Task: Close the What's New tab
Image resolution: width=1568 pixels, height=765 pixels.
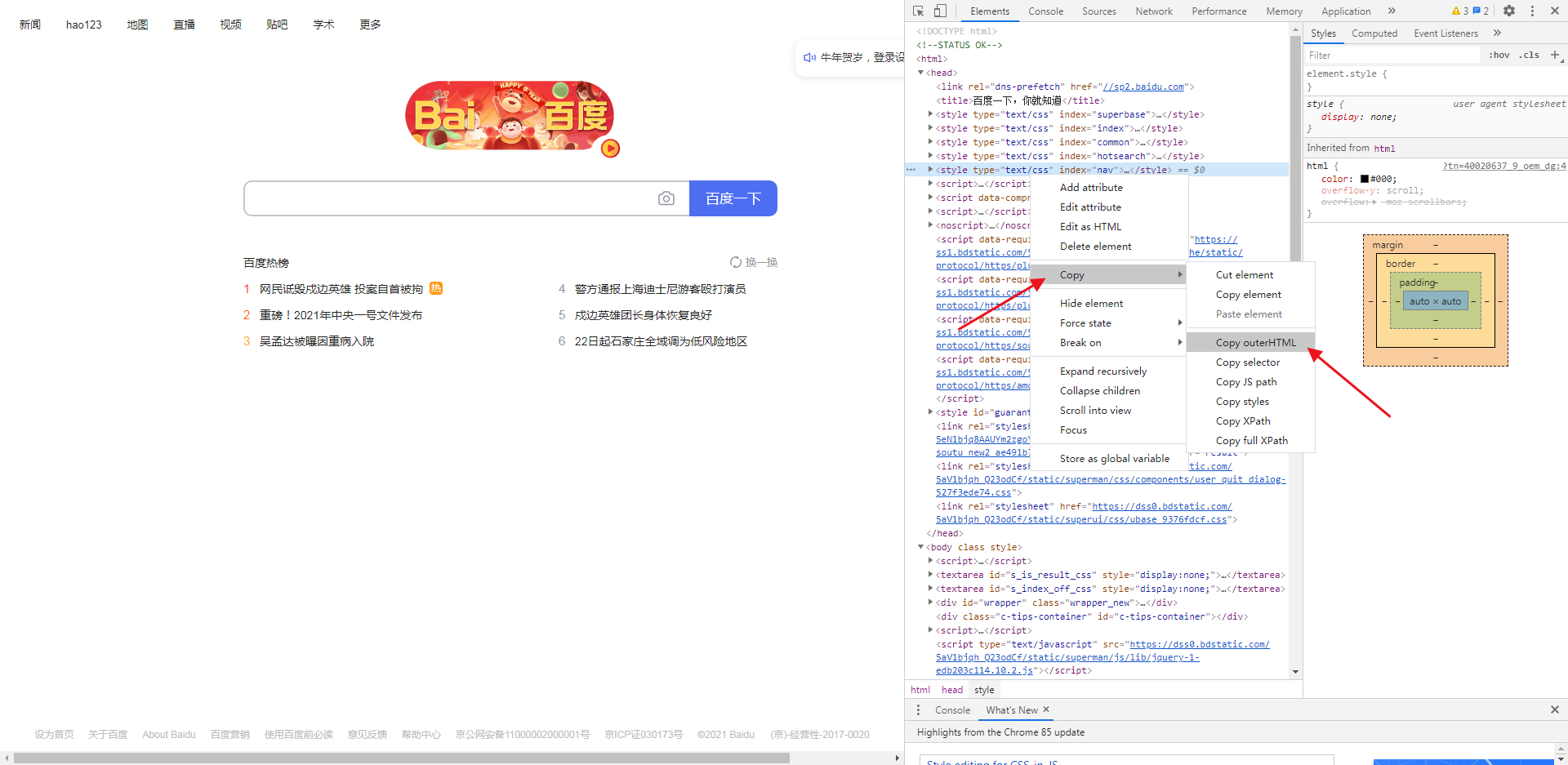Action: click(x=1046, y=709)
